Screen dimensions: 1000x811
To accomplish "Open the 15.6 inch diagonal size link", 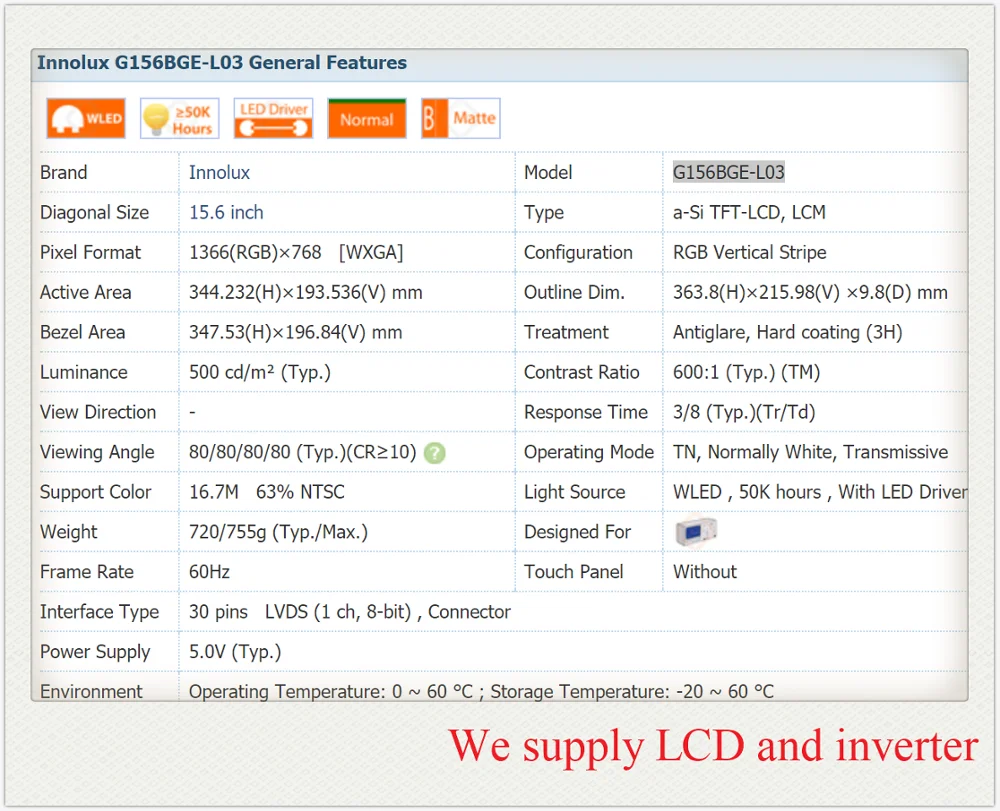I will 226,212.
